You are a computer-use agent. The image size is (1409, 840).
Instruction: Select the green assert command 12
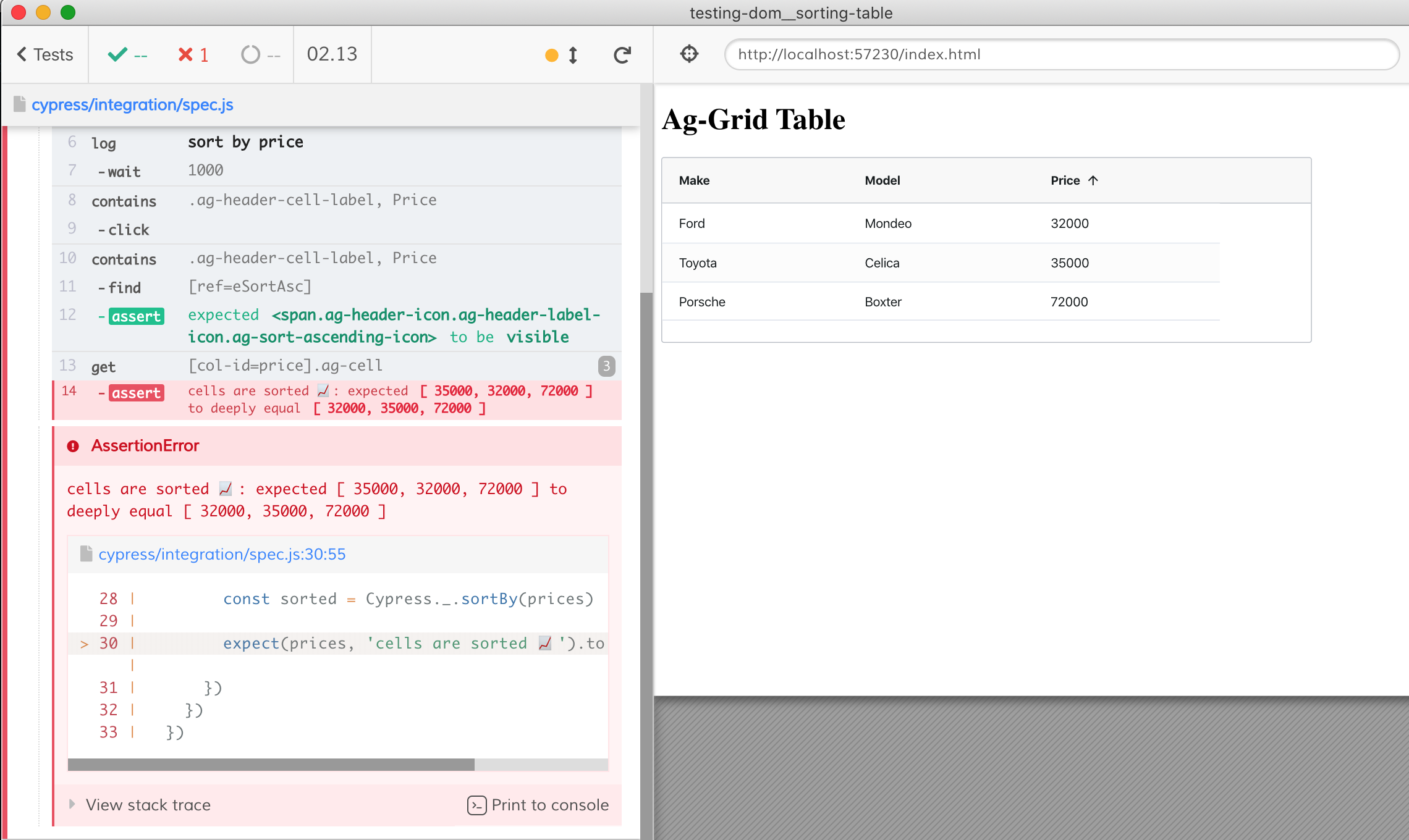[137, 316]
